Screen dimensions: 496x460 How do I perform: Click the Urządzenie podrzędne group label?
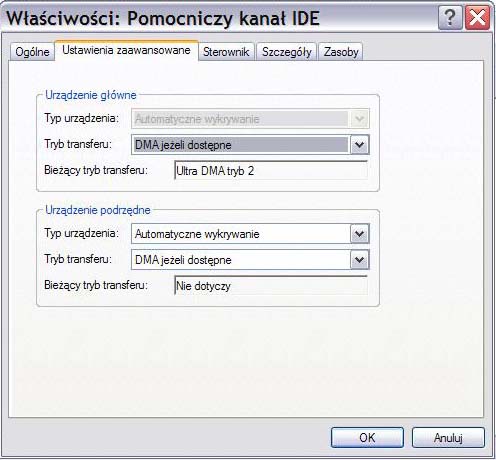pyautogui.click(x=98, y=210)
